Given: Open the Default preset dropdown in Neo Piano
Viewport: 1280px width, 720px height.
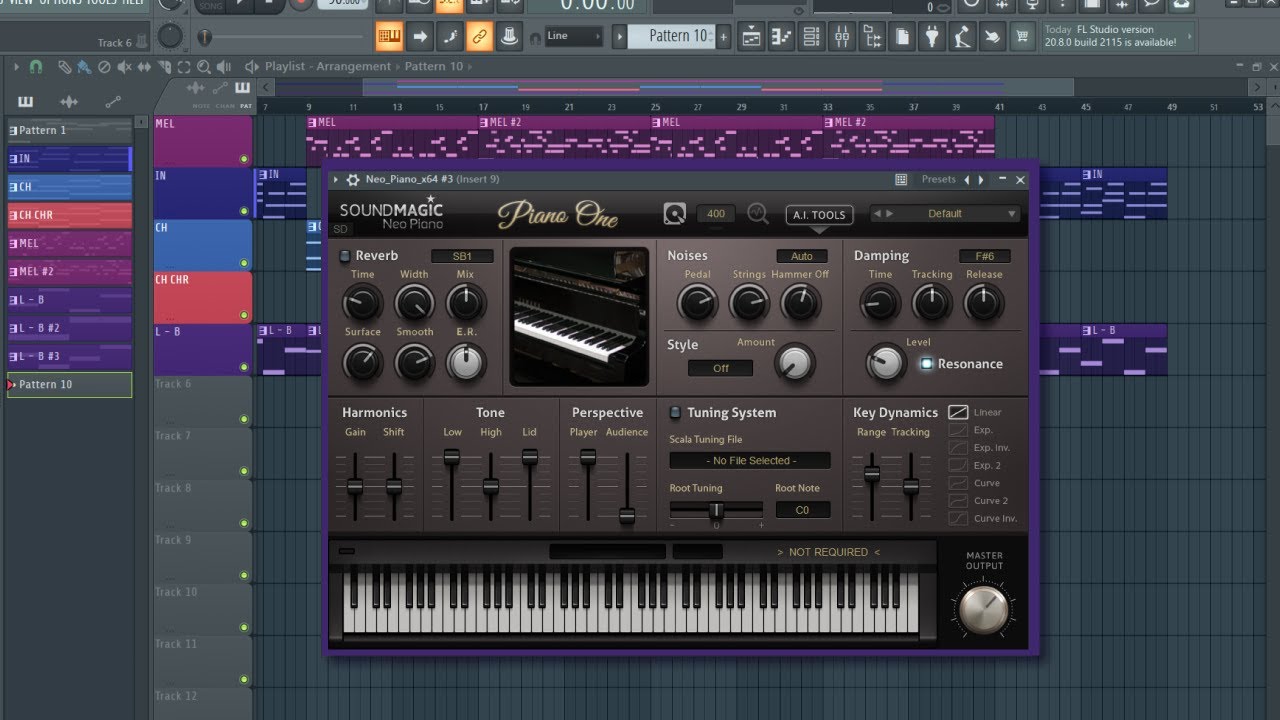Looking at the screenshot, I should [x=945, y=213].
